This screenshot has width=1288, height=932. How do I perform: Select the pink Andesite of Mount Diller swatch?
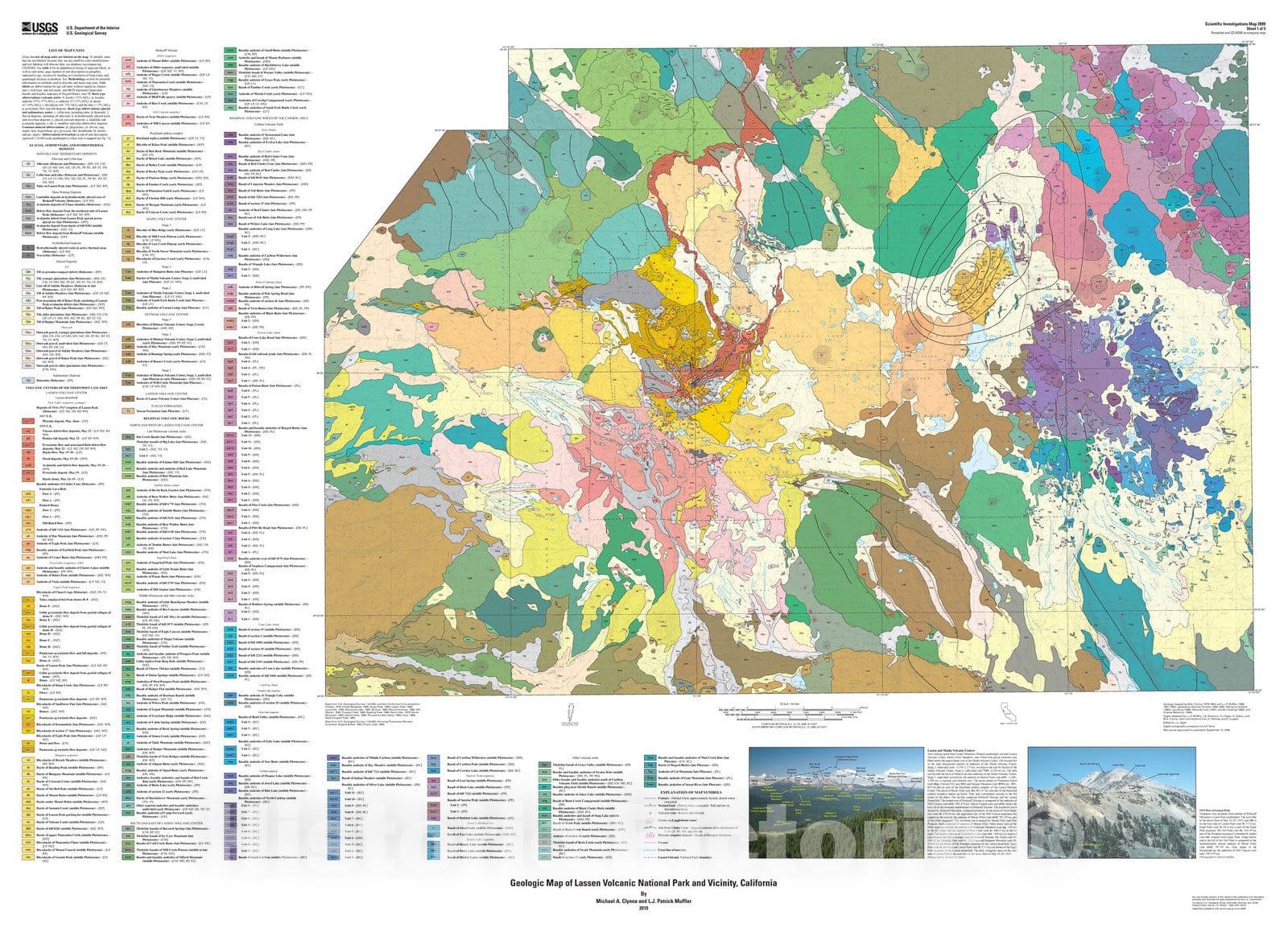(x=127, y=60)
